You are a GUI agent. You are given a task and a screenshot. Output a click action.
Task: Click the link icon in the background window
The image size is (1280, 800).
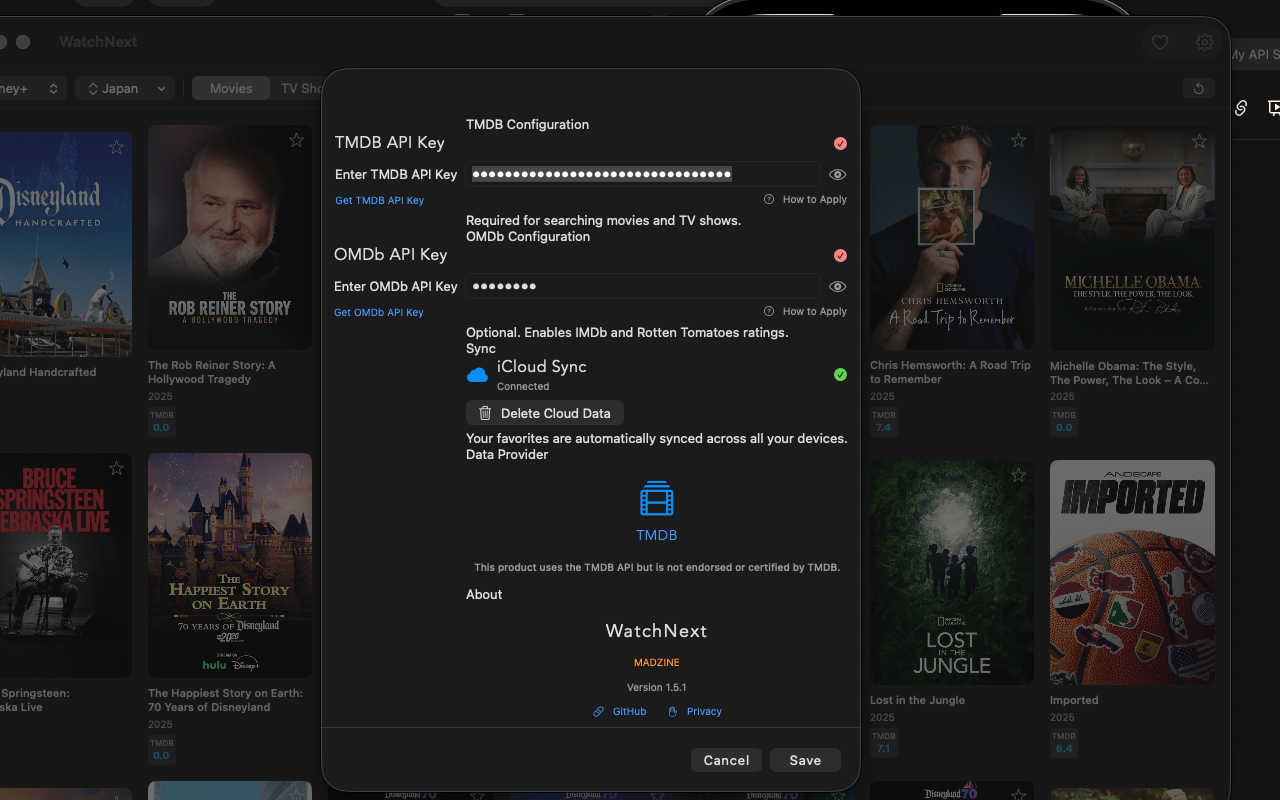tap(1241, 108)
